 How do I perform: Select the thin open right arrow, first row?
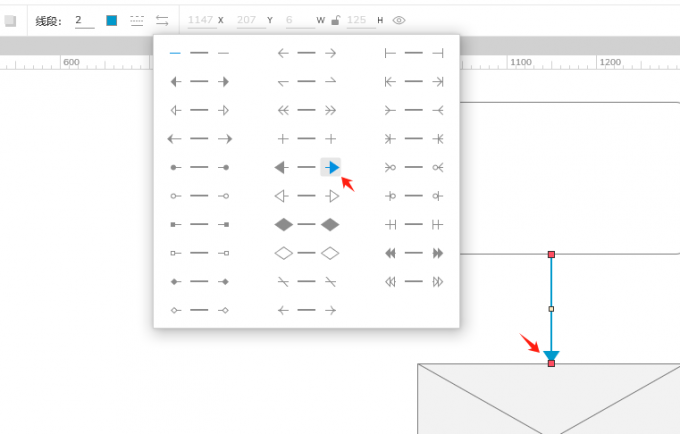click(x=330, y=53)
